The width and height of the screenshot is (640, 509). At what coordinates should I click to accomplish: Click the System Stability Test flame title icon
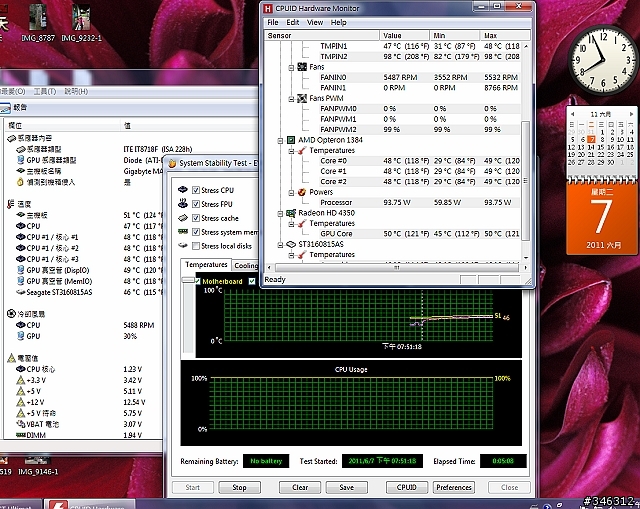(x=172, y=163)
